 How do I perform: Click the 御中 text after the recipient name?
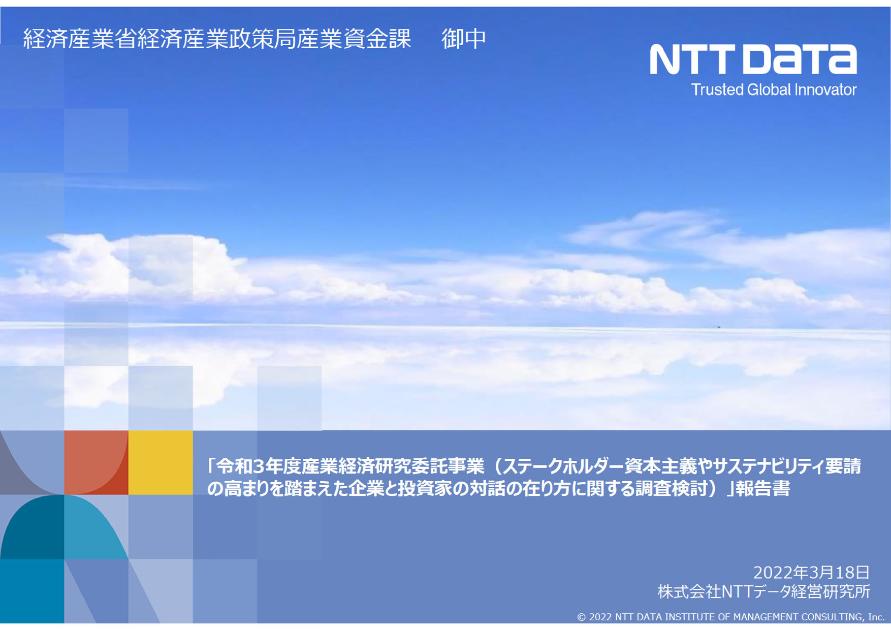pyautogui.click(x=460, y=42)
